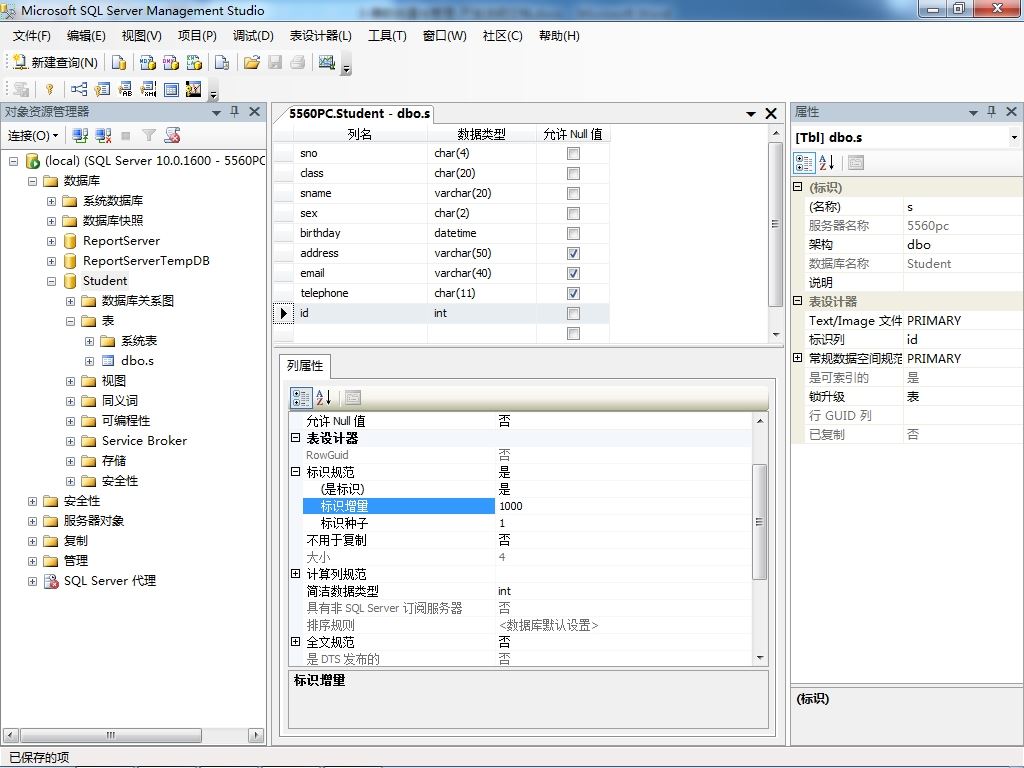Expand the 数据库关系图 folder node

(x=70, y=302)
